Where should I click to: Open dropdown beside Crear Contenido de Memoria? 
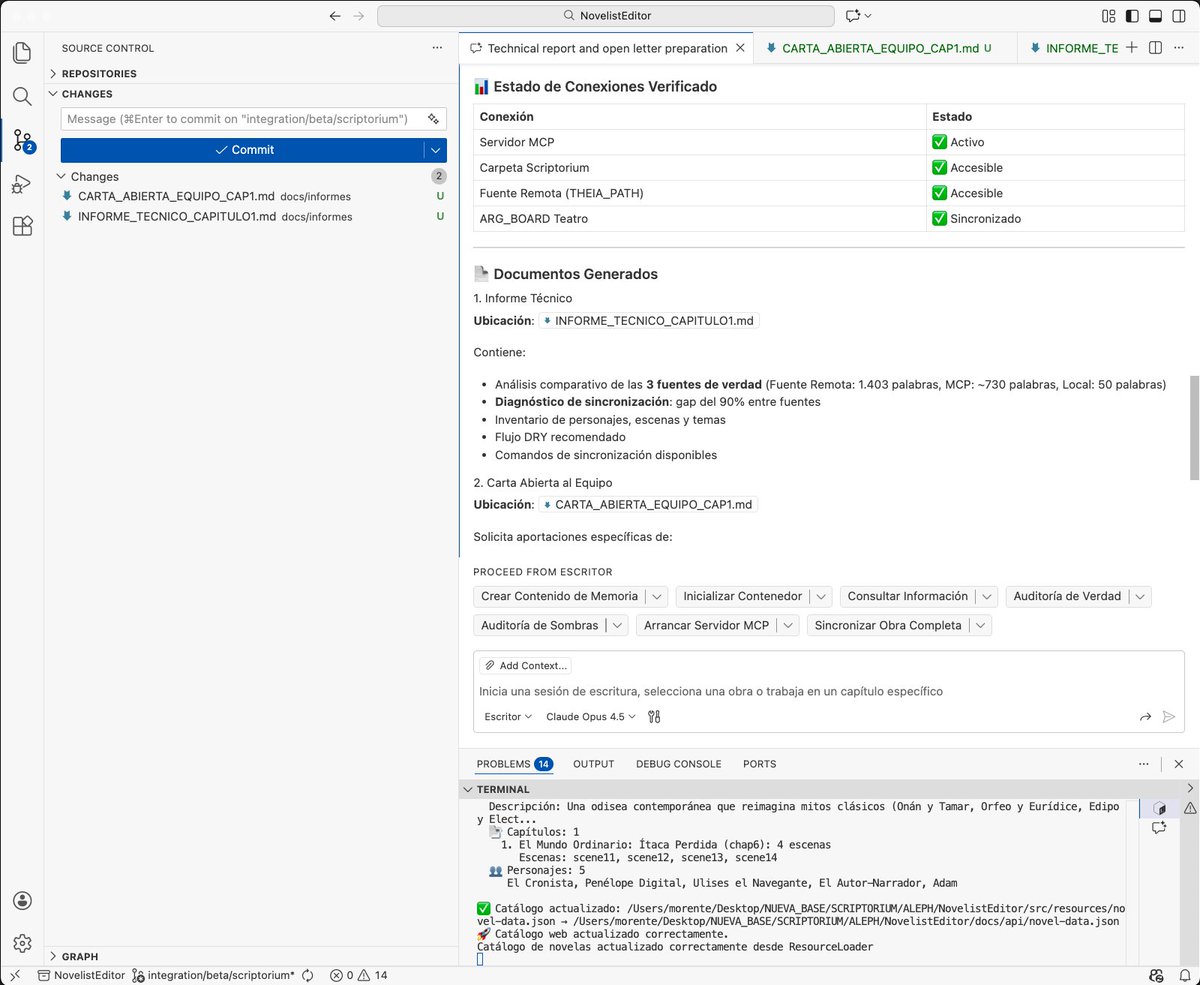pos(656,596)
